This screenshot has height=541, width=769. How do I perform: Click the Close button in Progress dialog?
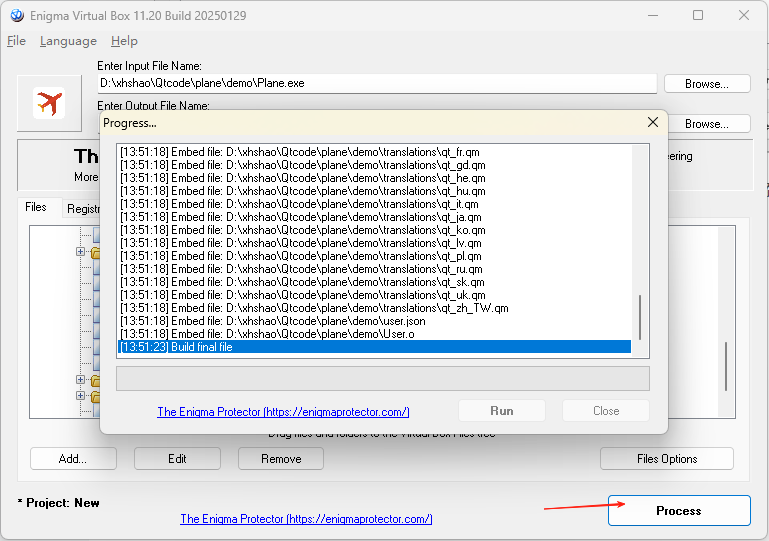tap(606, 411)
